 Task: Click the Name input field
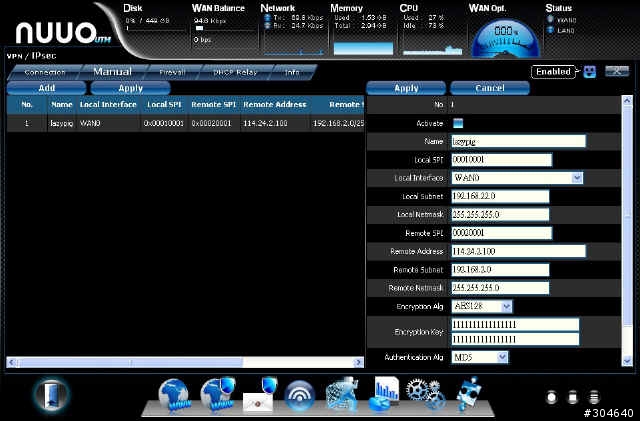pyautogui.click(x=518, y=141)
